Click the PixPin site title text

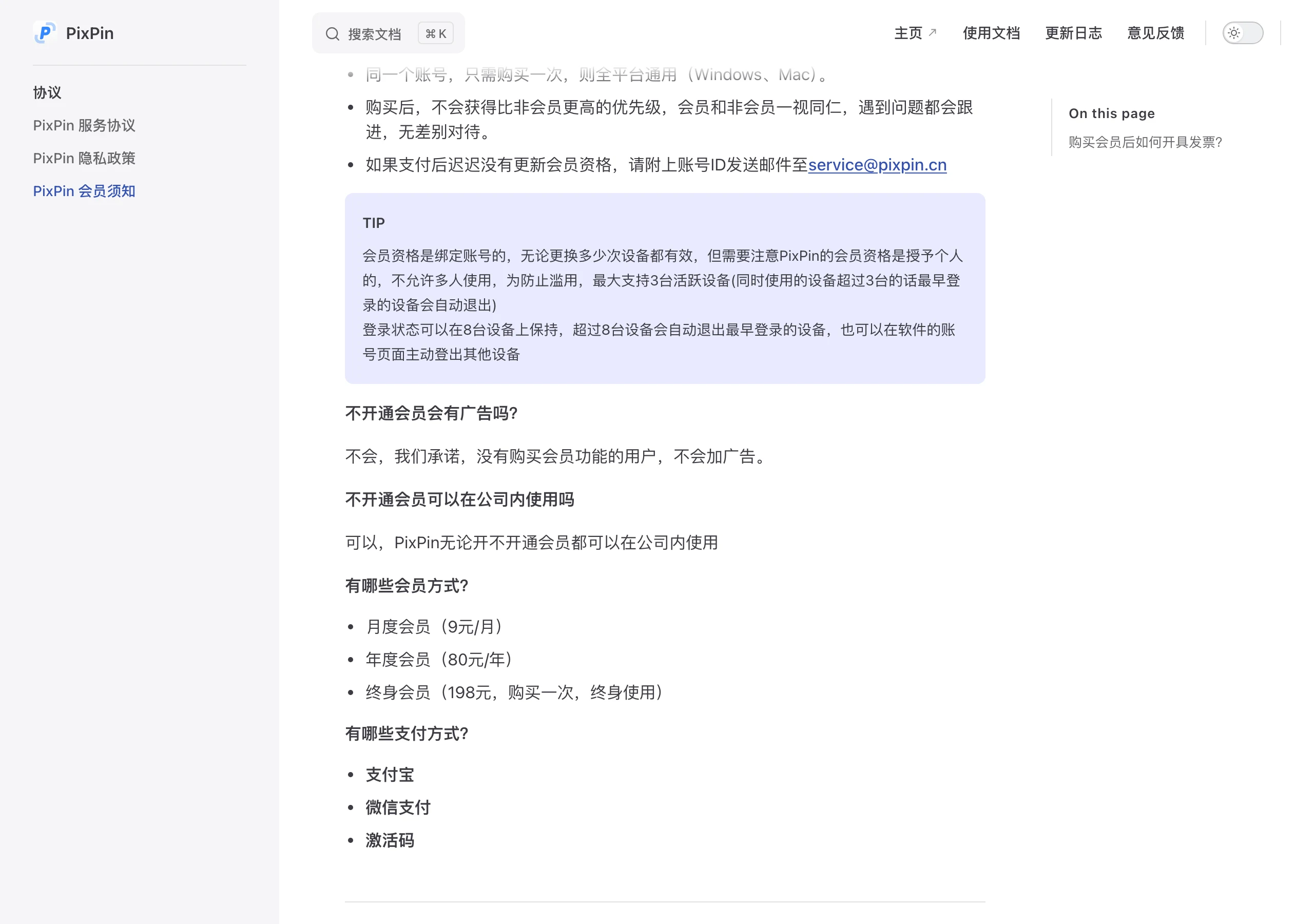pos(90,33)
